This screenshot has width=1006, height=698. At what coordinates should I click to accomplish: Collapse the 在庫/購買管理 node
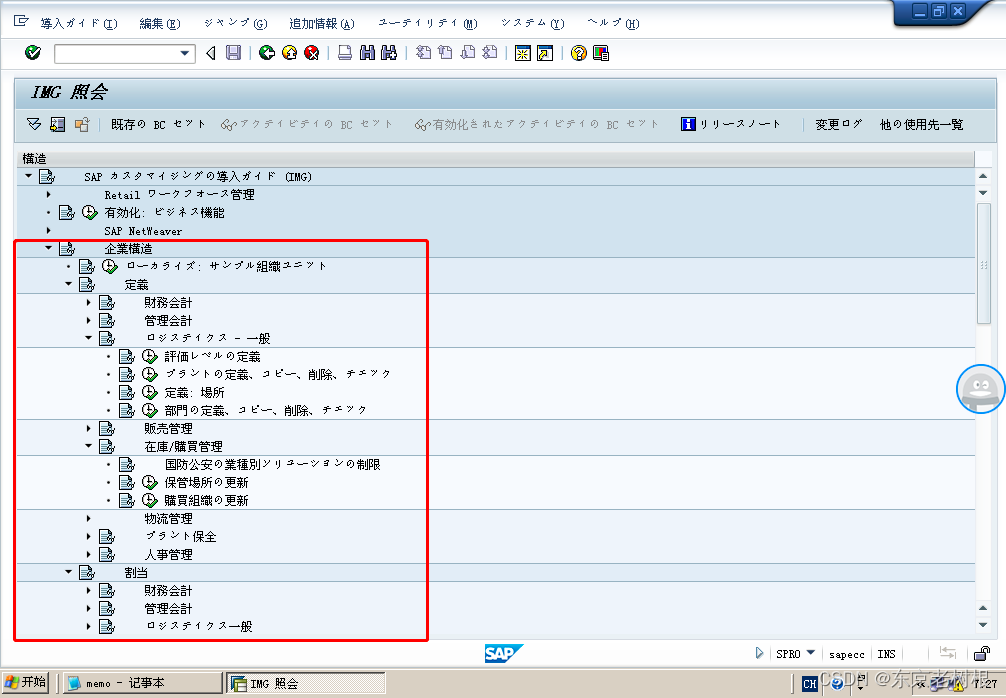click(x=89, y=445)
